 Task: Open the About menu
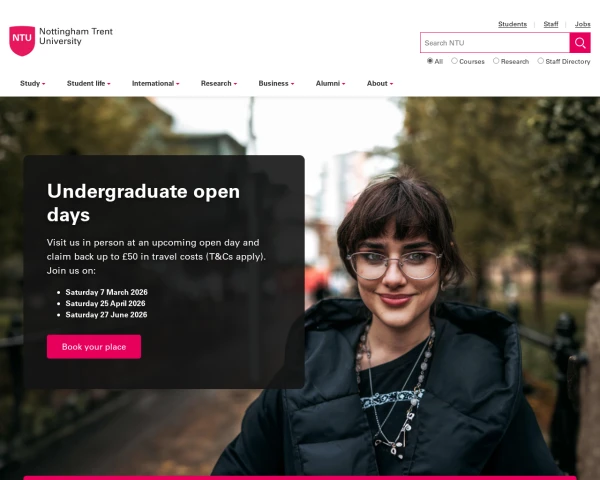tap(380, 83)
